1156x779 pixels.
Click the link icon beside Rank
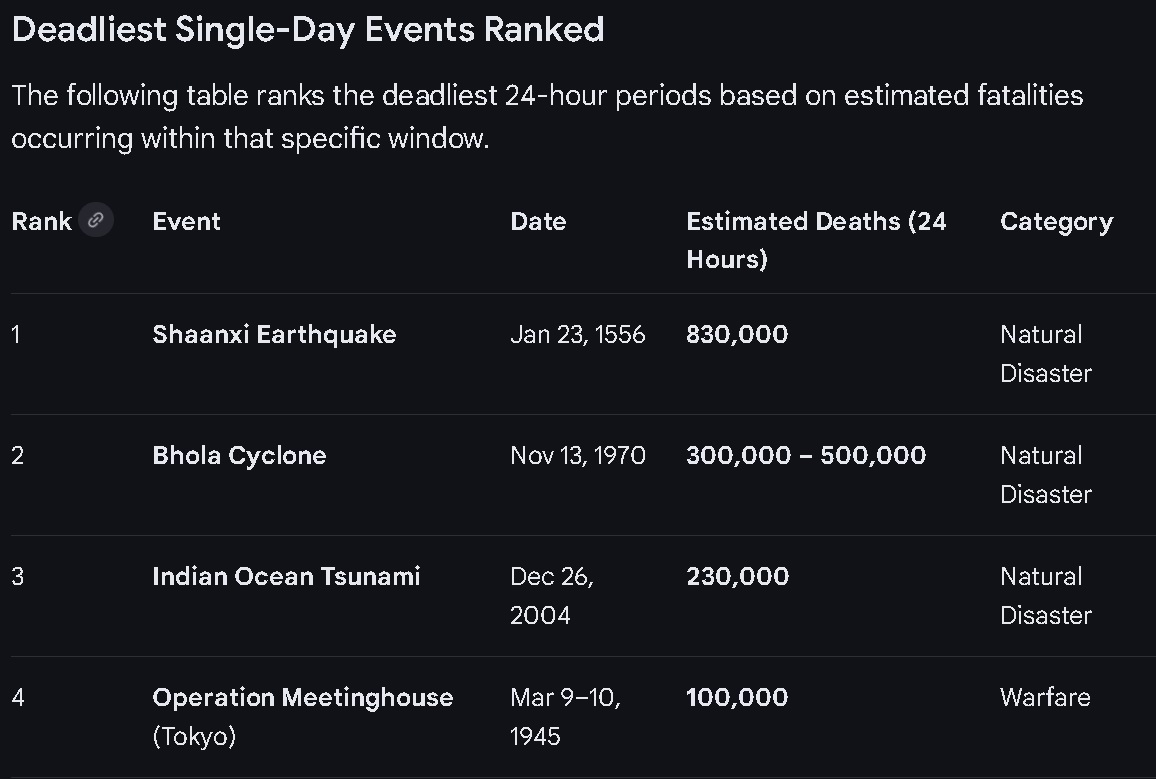coord(96,220)
